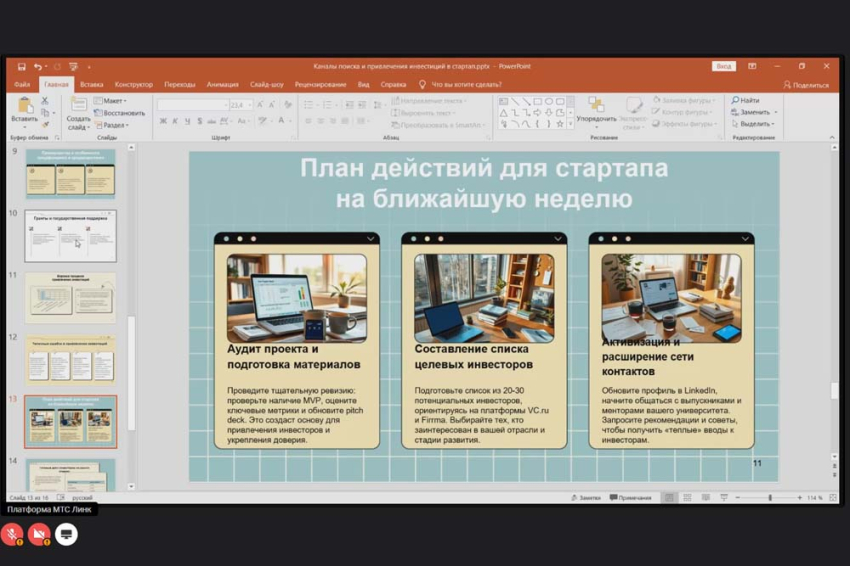Click Что вы хотите сделать search field
Screen dimensions: 850x566
point(466,85)
